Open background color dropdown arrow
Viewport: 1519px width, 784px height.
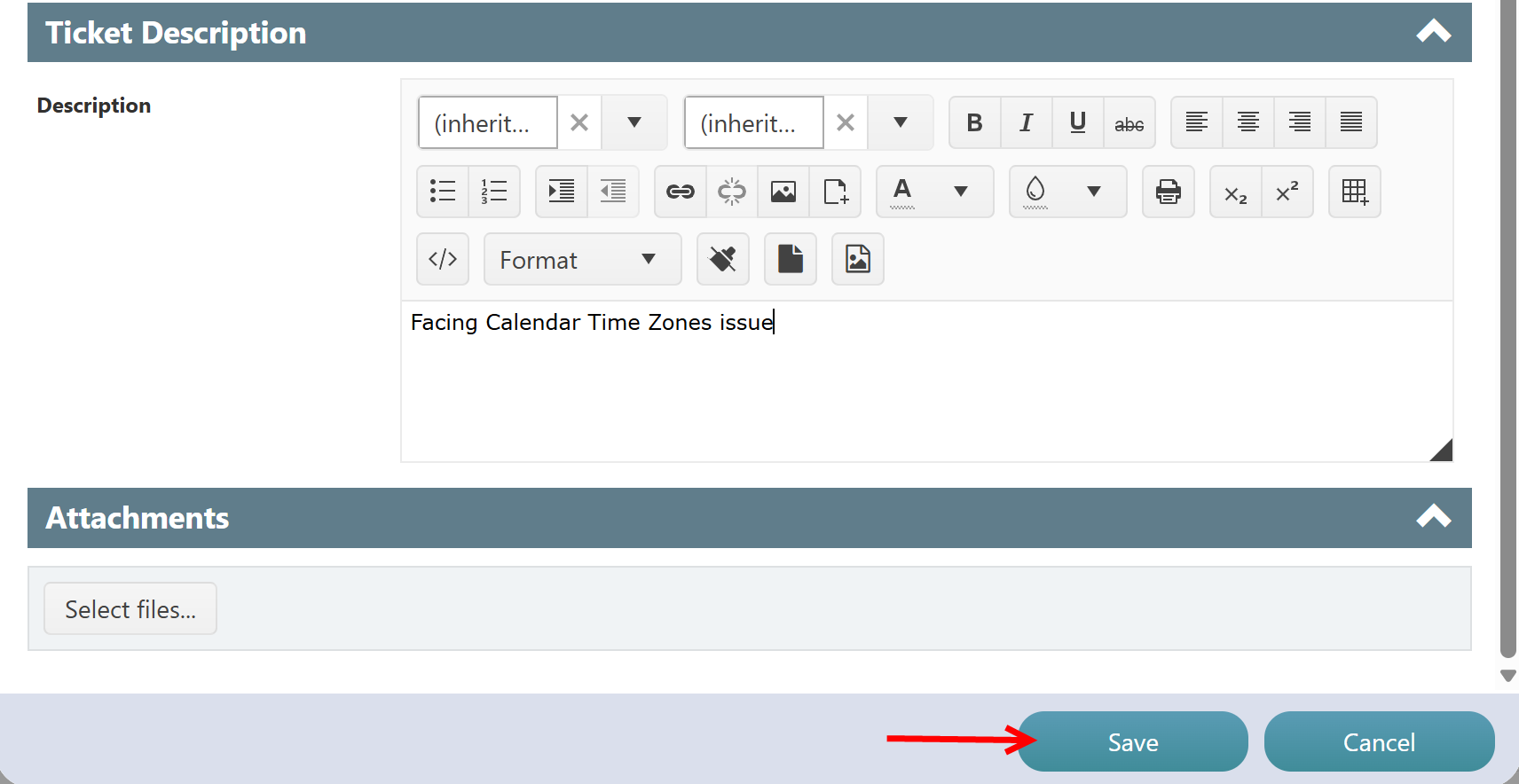(x=1093, y=192)
